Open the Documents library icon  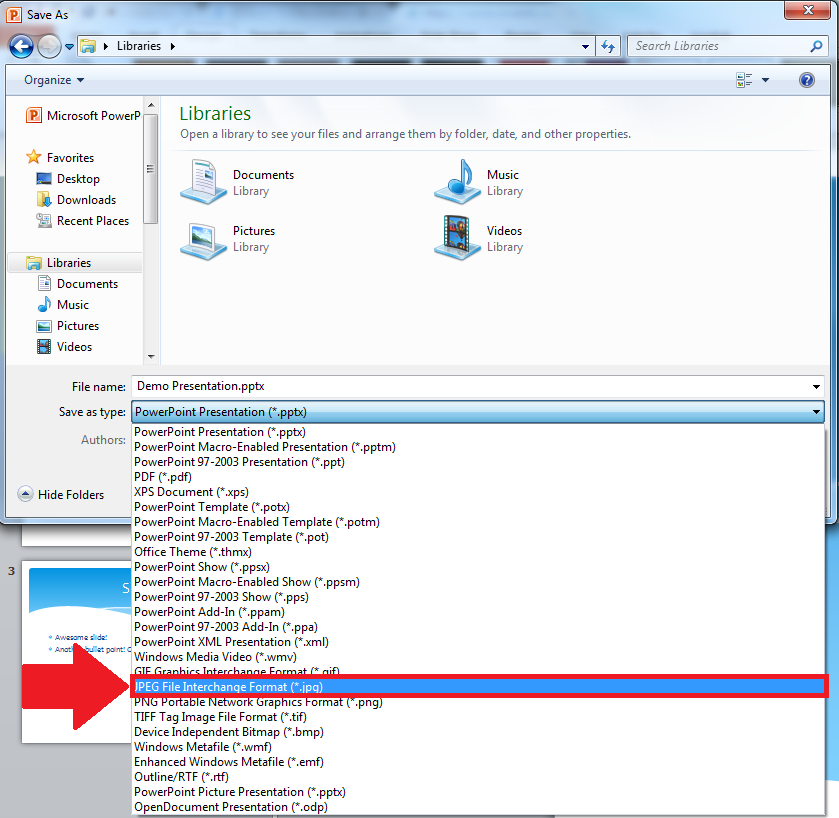tap(203, 182)
